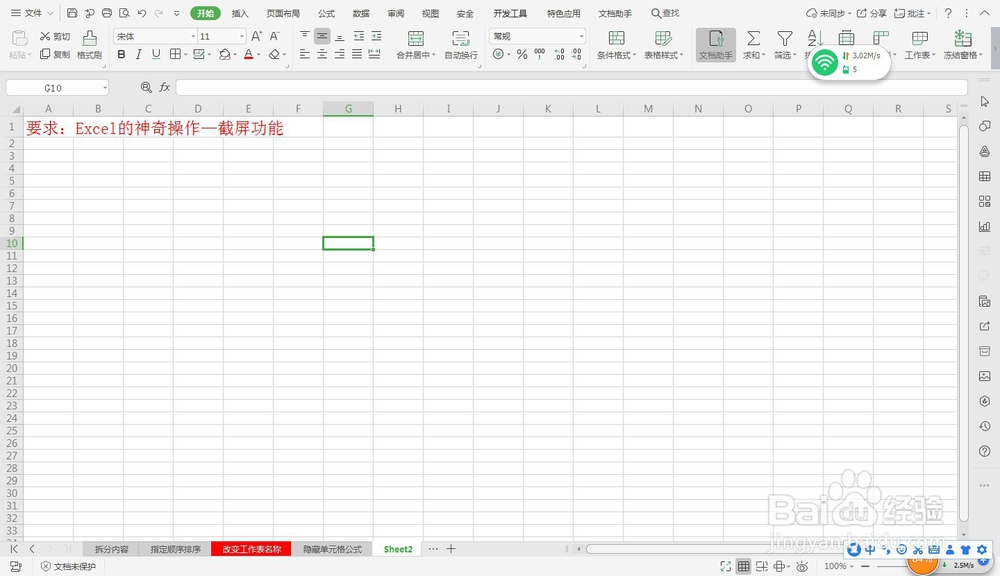Click the insert function fx icon
This screenshot has width=1000, height=576.
coord(165,87)
